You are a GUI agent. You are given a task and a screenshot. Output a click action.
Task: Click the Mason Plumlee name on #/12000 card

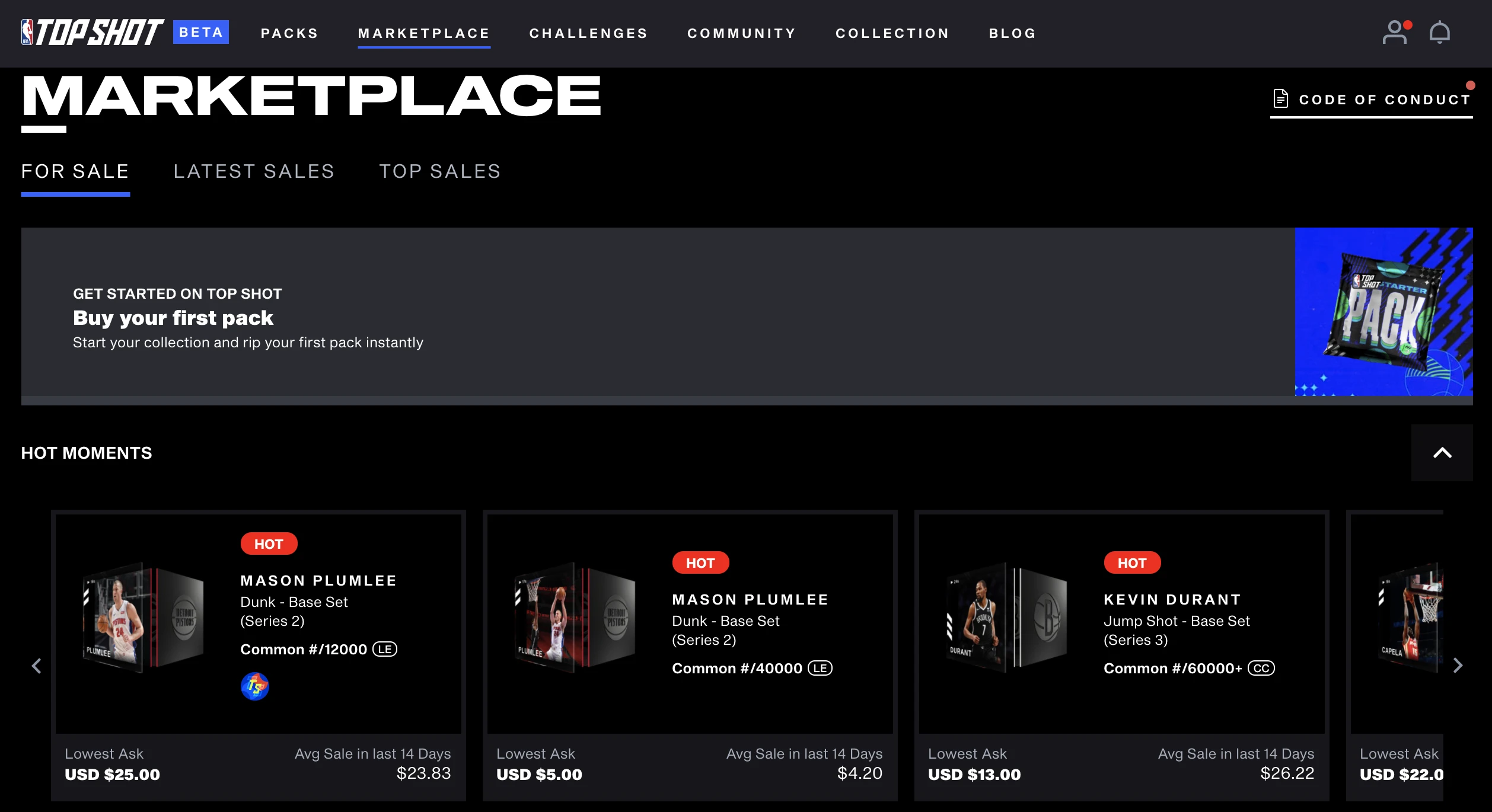(318, 581)
